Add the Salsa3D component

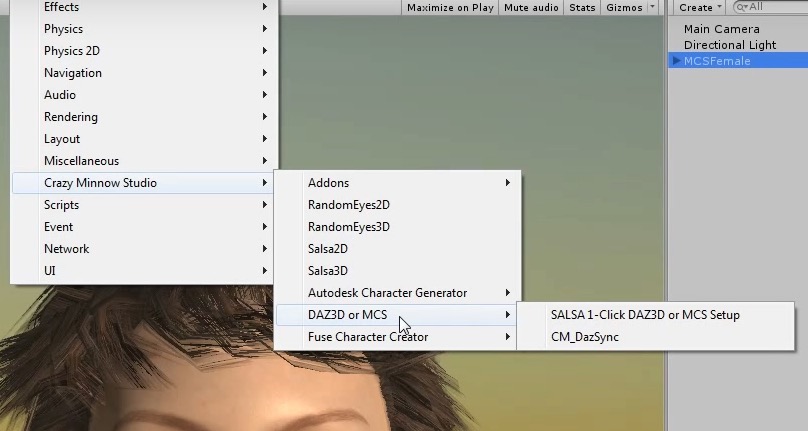[x=397, y=271]
